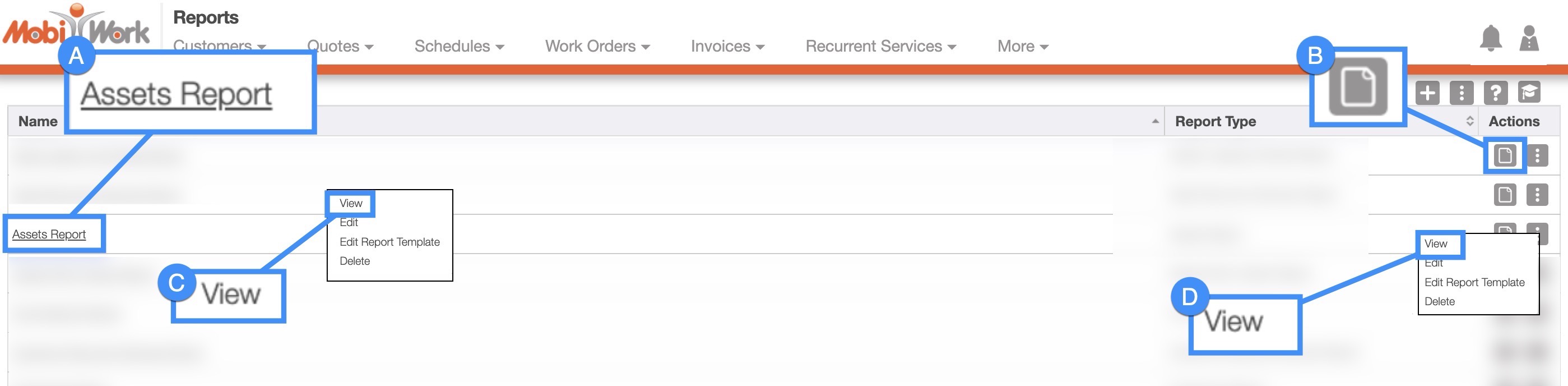Click the question mark help icon

[x=1495, y=93]
